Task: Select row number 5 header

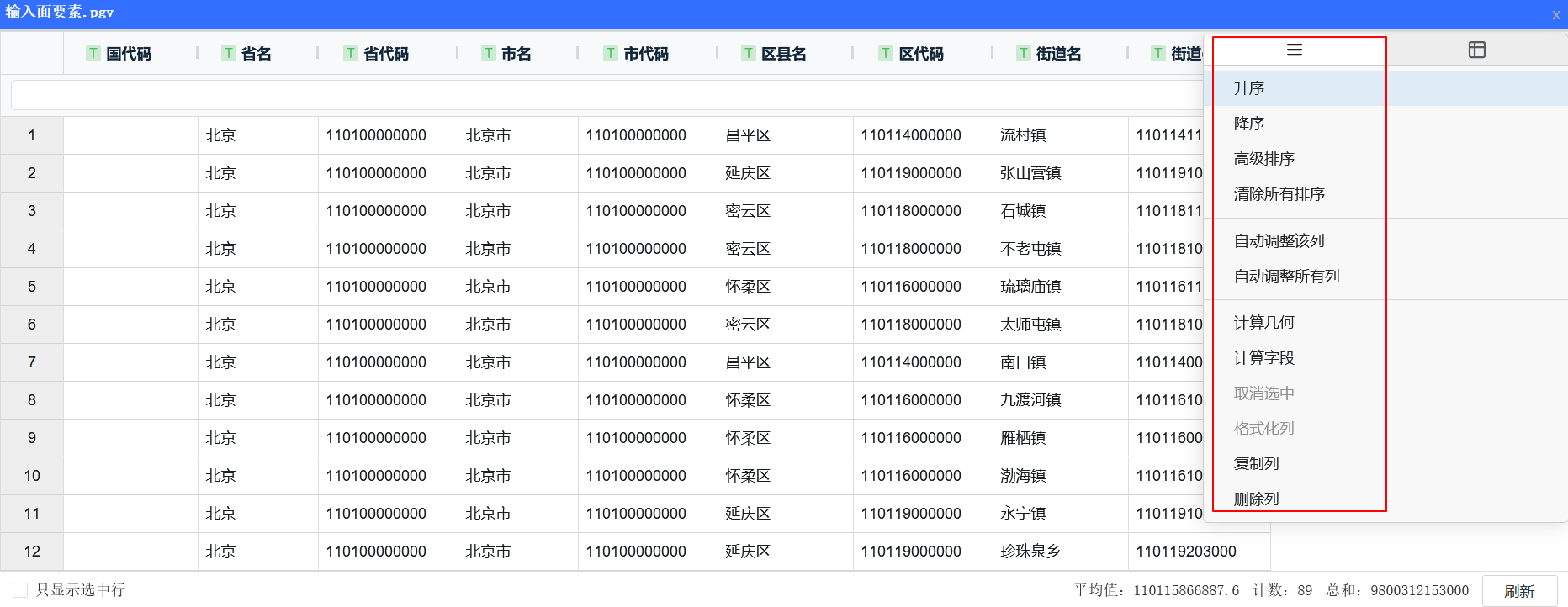Action: [x=32, y=287]
